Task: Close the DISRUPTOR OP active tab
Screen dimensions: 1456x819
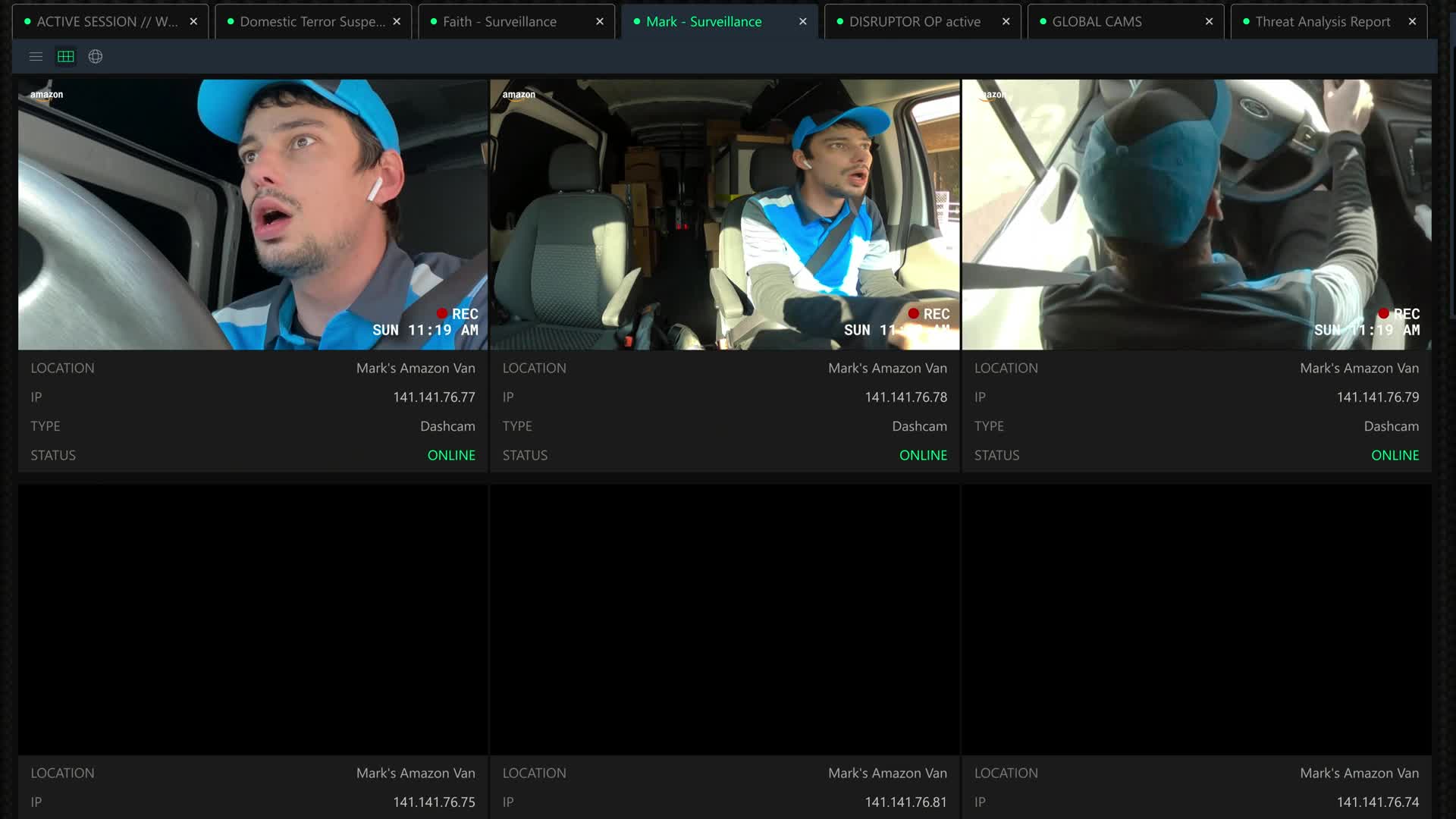Action: coord(1006,22)
